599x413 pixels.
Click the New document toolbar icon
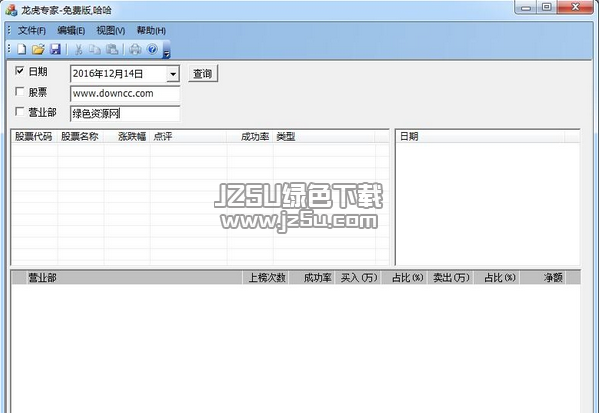(21, 49)
